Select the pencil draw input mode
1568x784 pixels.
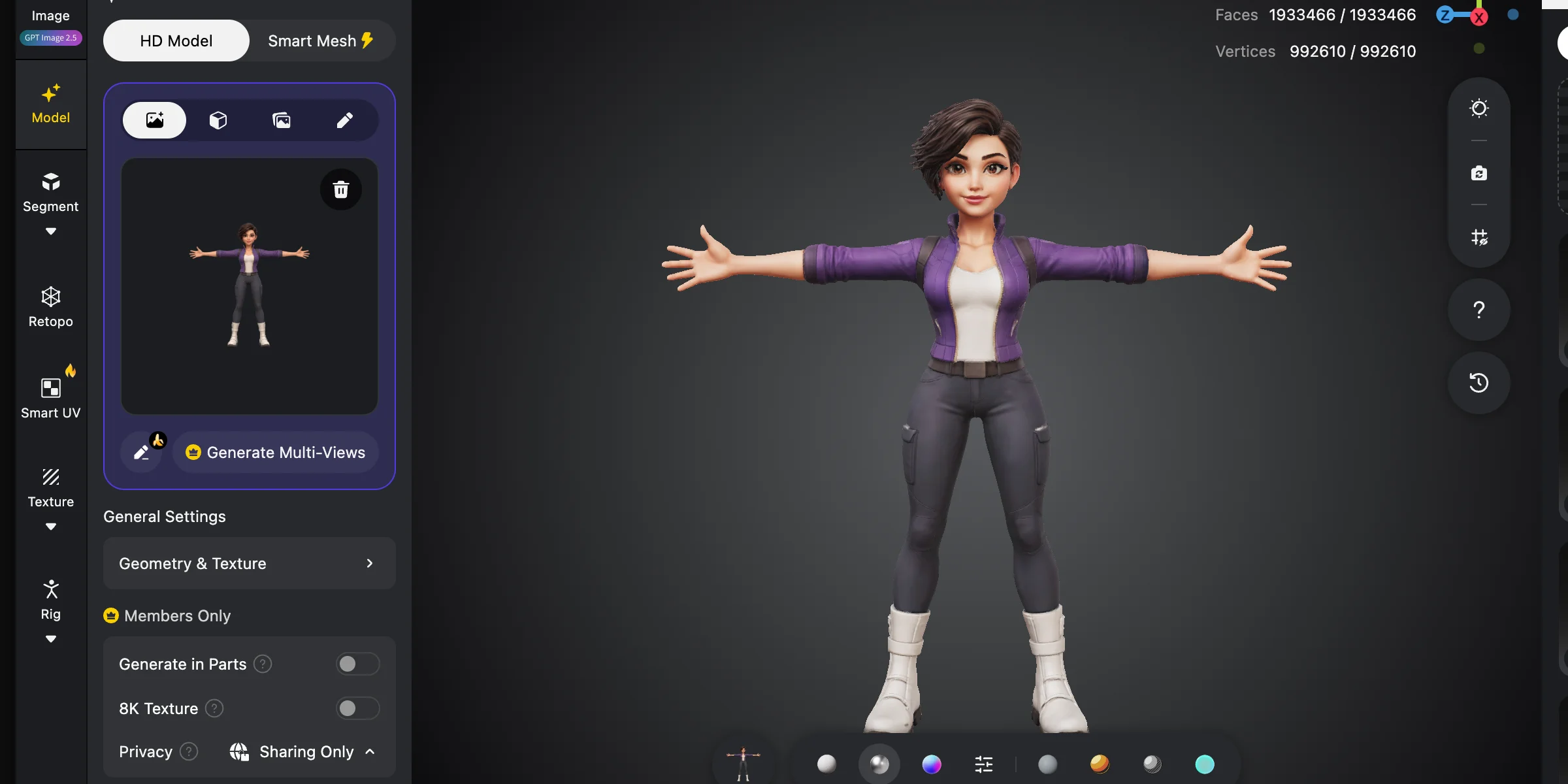345,120
